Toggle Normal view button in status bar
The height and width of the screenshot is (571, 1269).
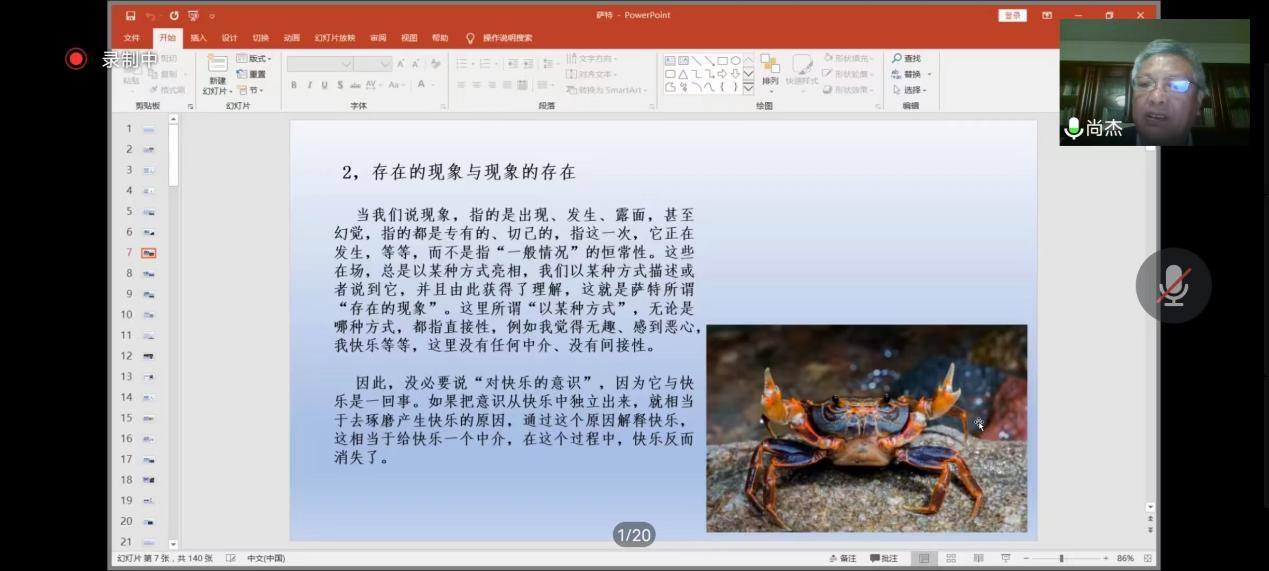coord(924,558)
